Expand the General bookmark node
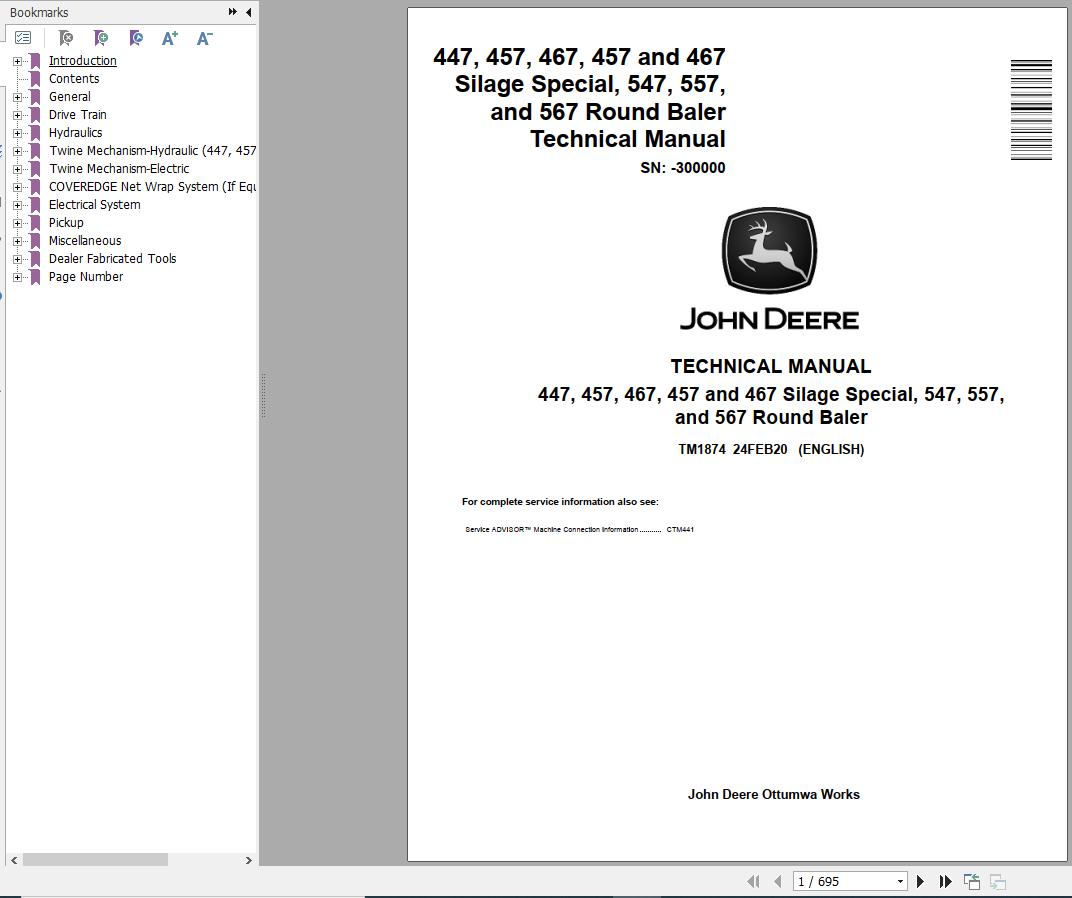Viewport: 1072px width, 898px height. (x=17, y=97)
